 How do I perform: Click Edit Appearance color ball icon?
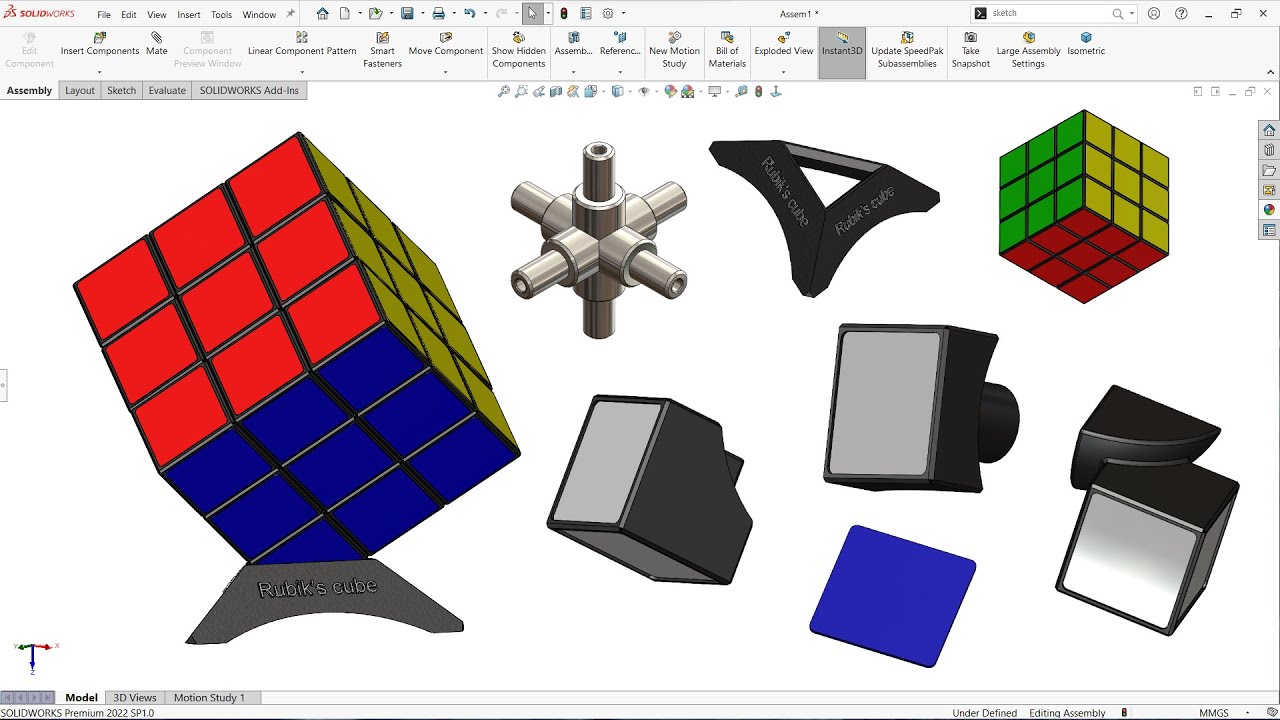click(x=670, y=91)
